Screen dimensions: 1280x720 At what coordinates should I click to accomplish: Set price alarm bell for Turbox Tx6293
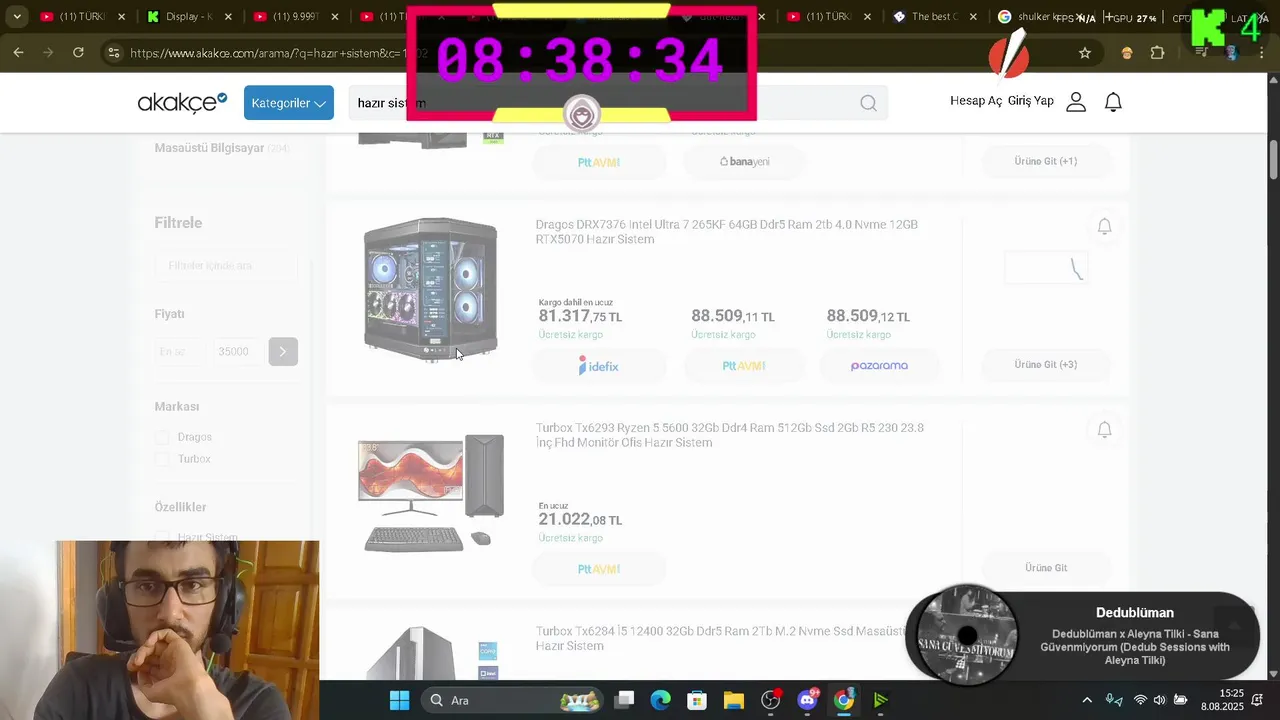coord(1104,429)
